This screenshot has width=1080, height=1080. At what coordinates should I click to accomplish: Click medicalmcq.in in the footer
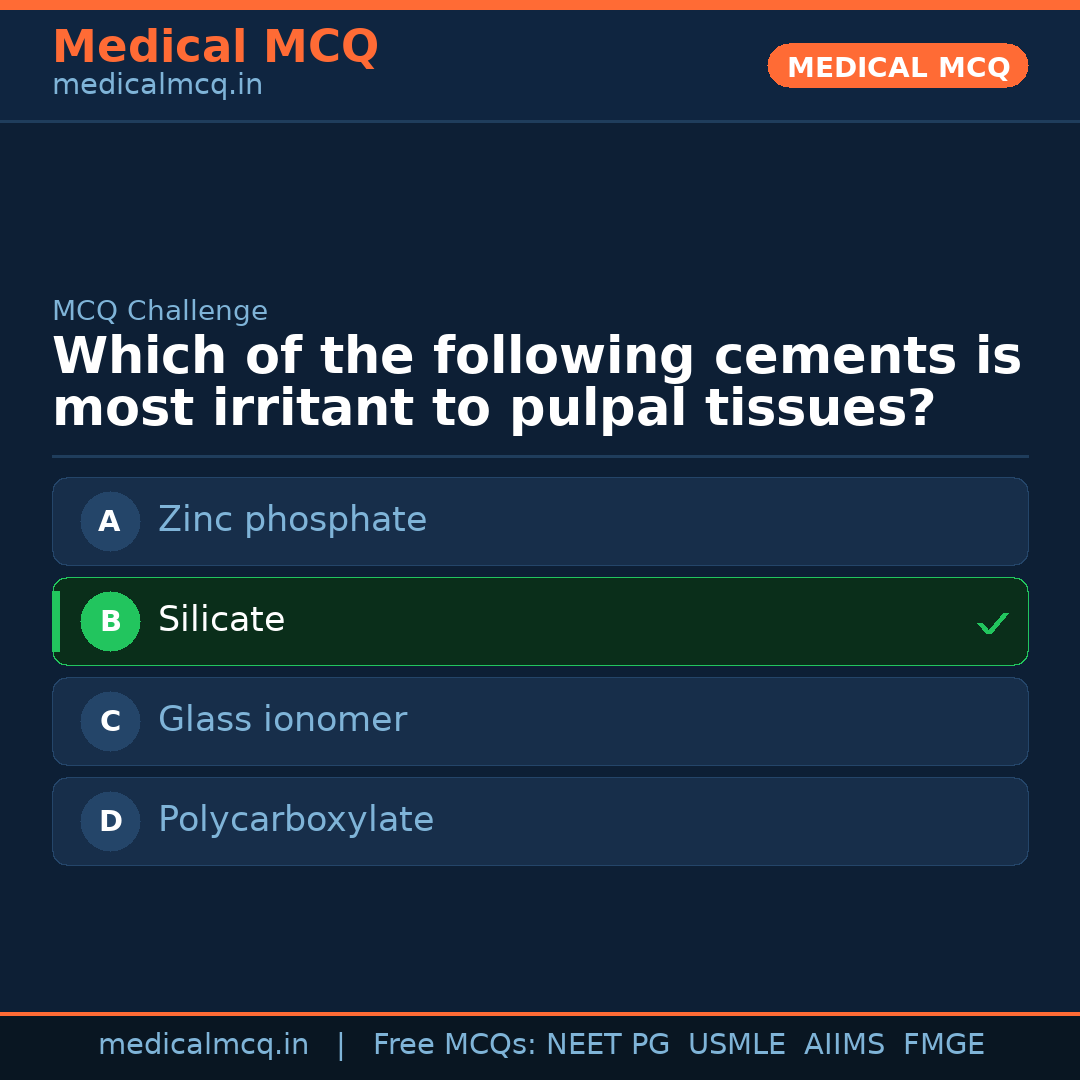[204, 1044]
